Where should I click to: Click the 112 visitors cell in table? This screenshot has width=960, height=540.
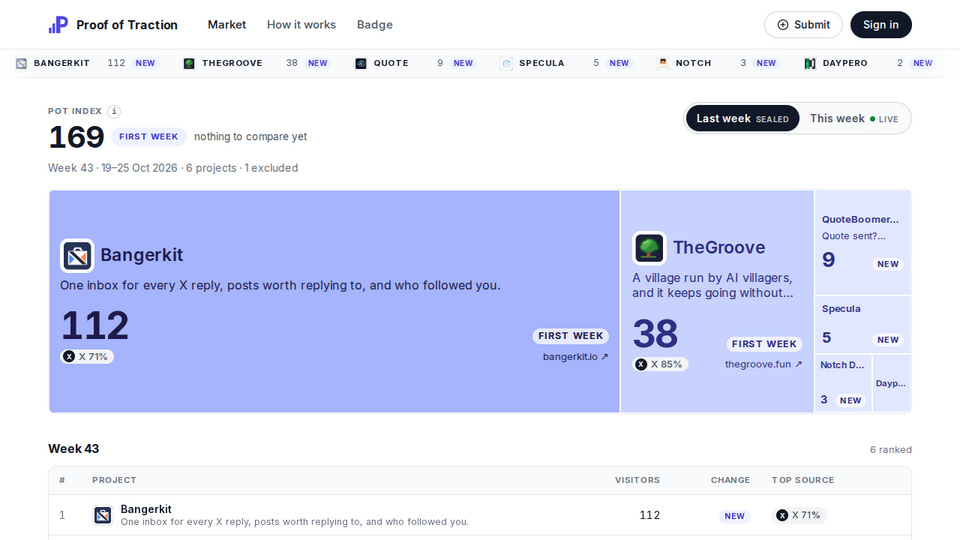click(x=650, y=516)
